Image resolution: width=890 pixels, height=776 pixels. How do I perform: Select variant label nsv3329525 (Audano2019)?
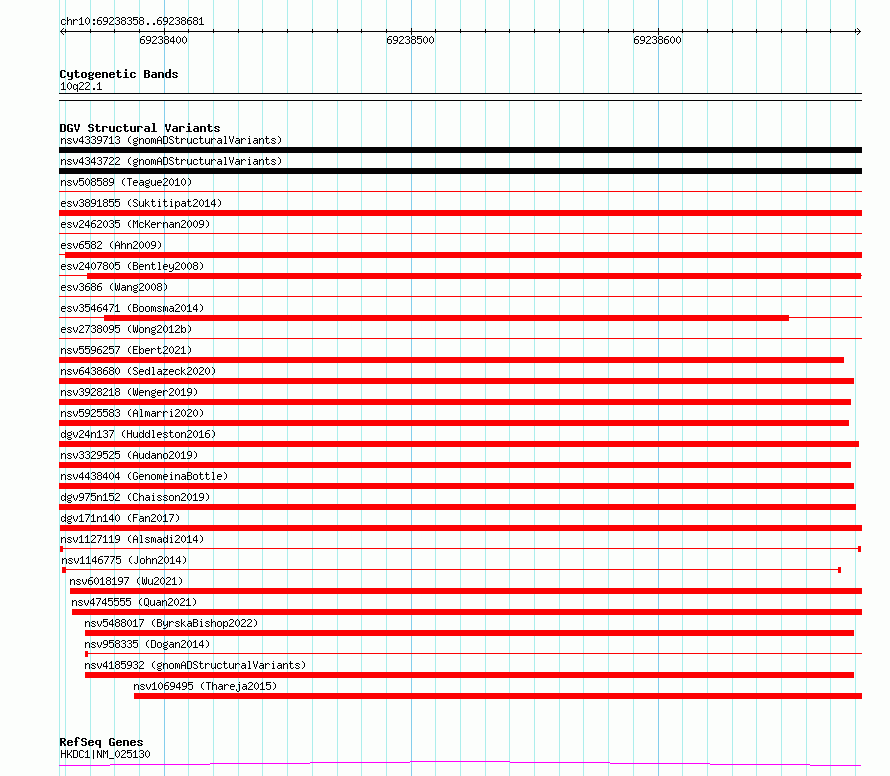point(129,455)
